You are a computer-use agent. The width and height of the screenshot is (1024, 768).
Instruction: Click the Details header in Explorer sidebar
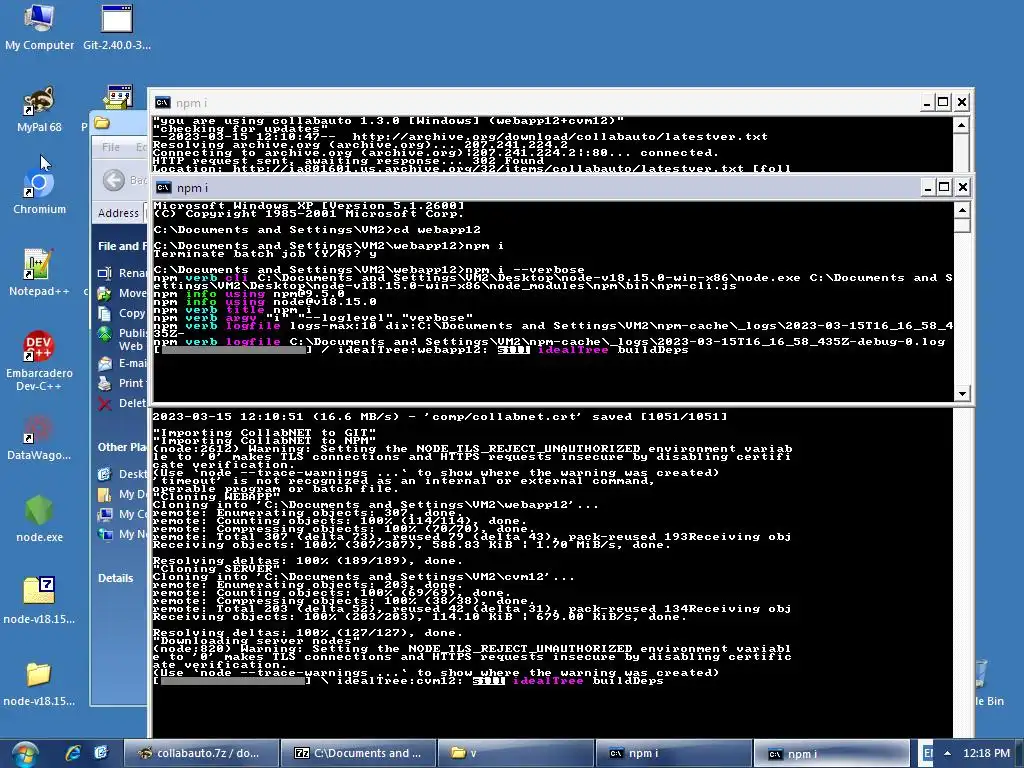pyautogui.click(x=116, y=578)
